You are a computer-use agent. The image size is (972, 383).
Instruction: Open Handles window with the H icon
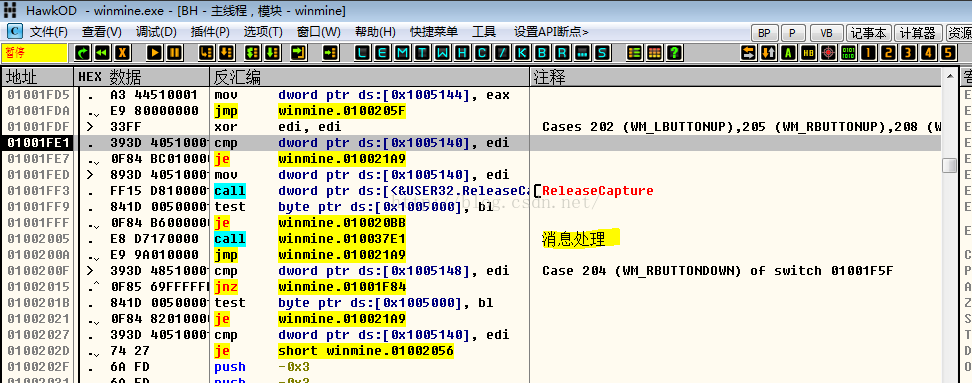point(462,53)
